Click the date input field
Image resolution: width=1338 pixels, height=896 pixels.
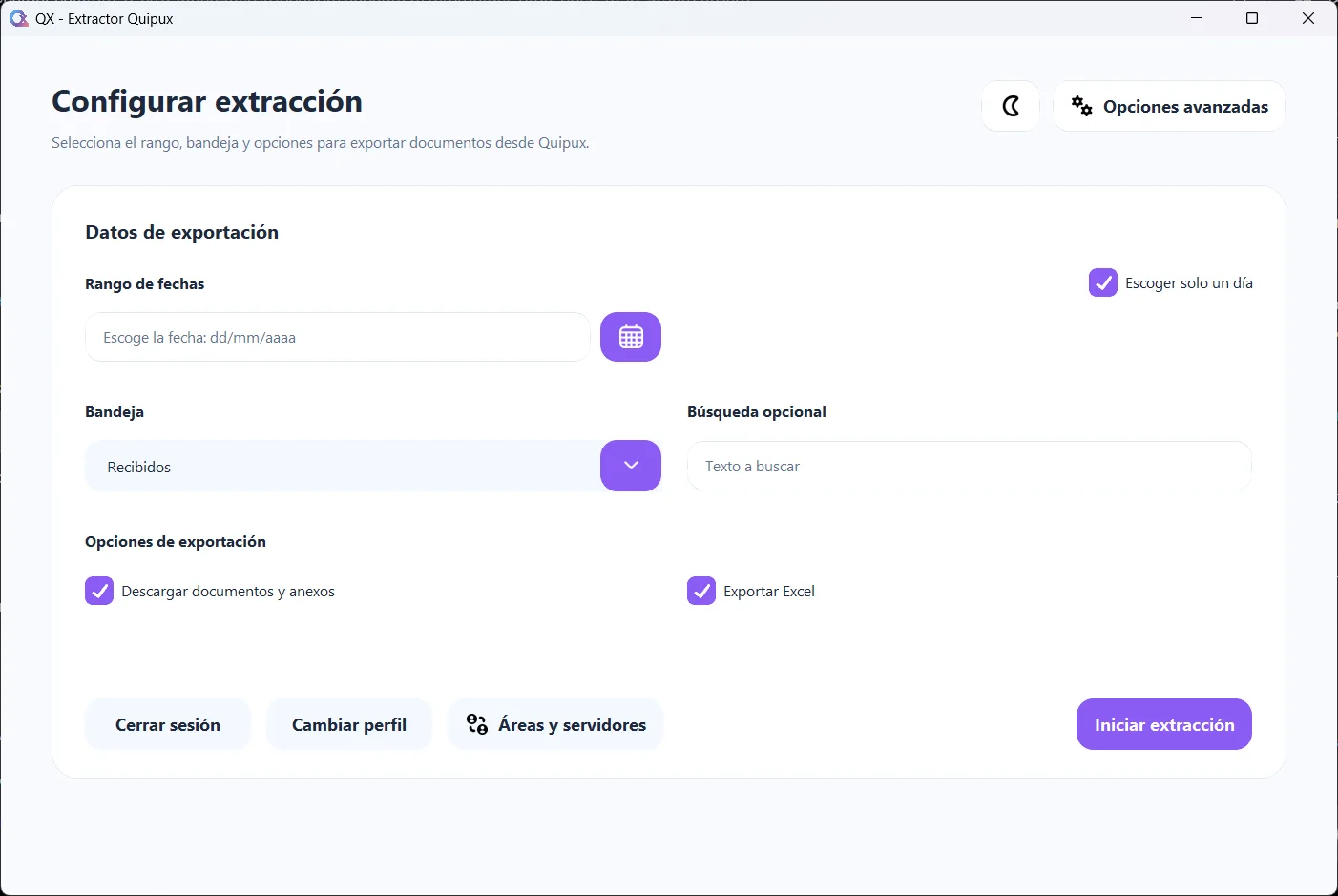pos(338,337)
